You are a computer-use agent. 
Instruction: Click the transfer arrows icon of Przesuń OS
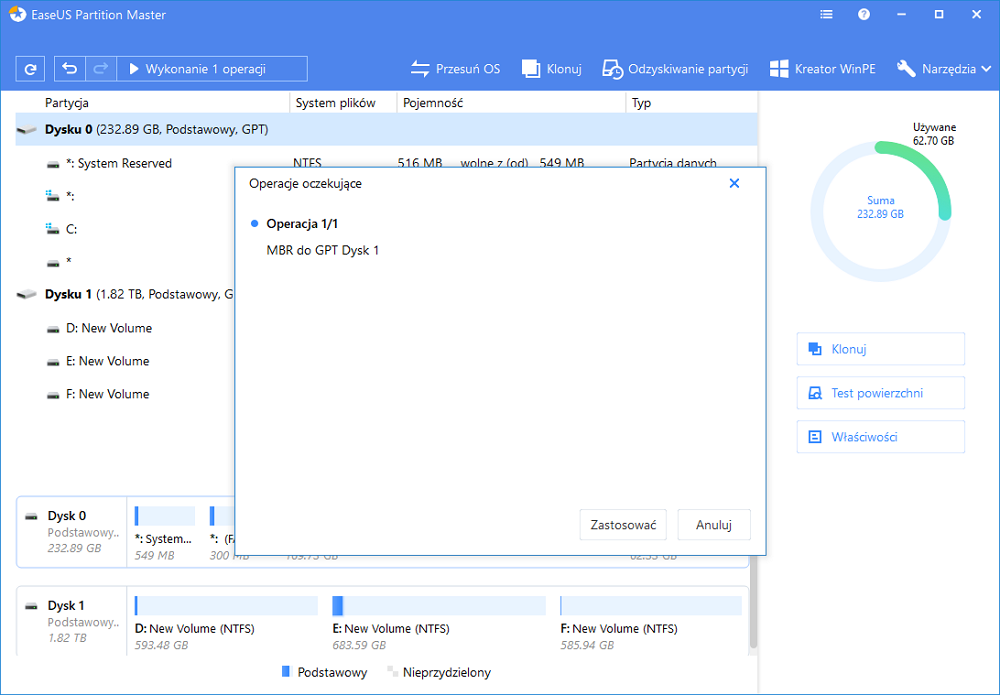420,69
